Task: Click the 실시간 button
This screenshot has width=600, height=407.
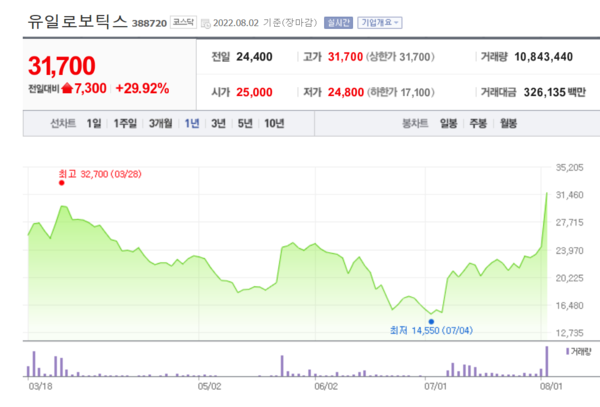Action: point(338,23)
